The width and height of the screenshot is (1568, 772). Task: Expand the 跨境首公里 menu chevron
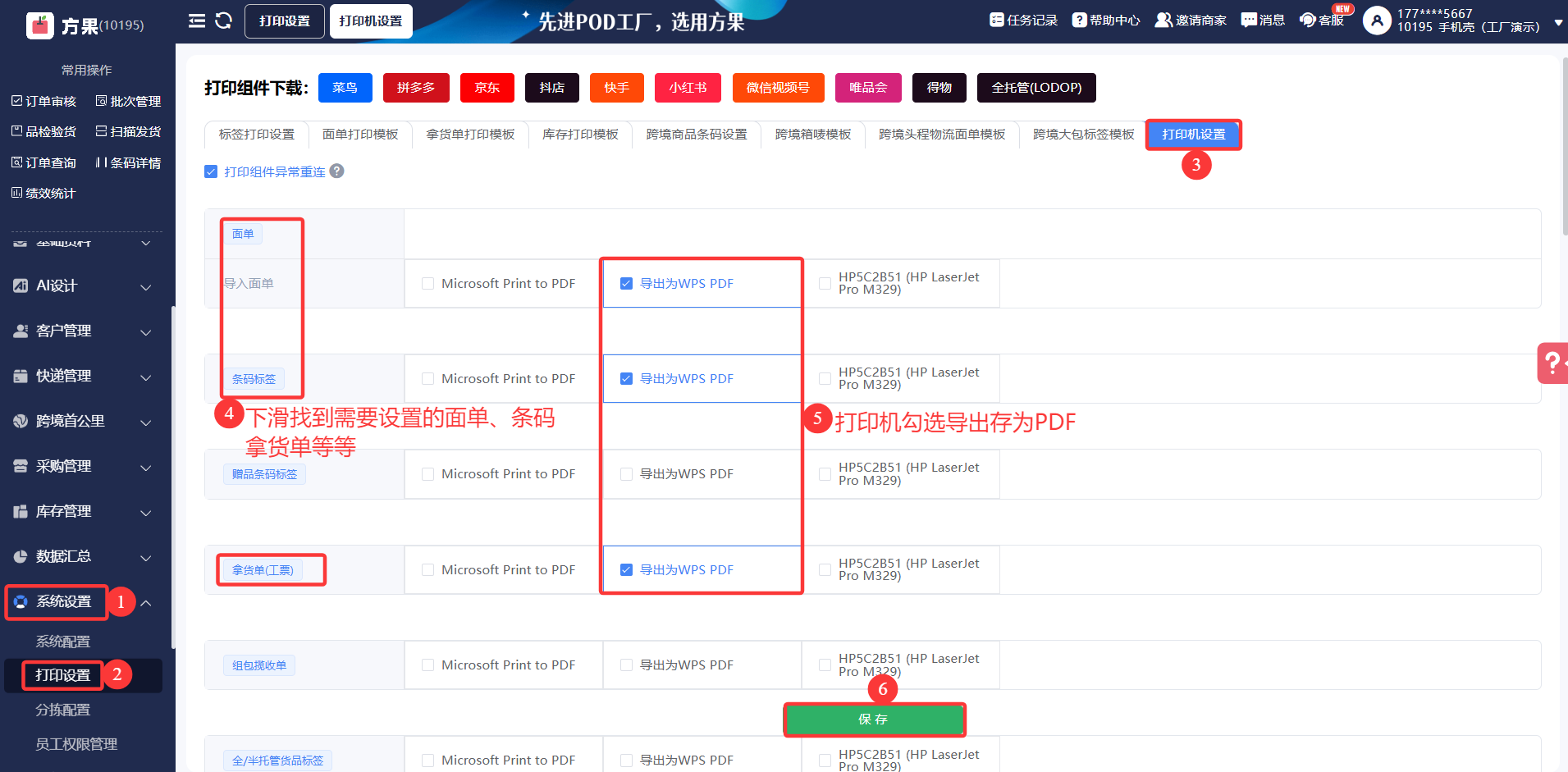click(x=146, y=423)
